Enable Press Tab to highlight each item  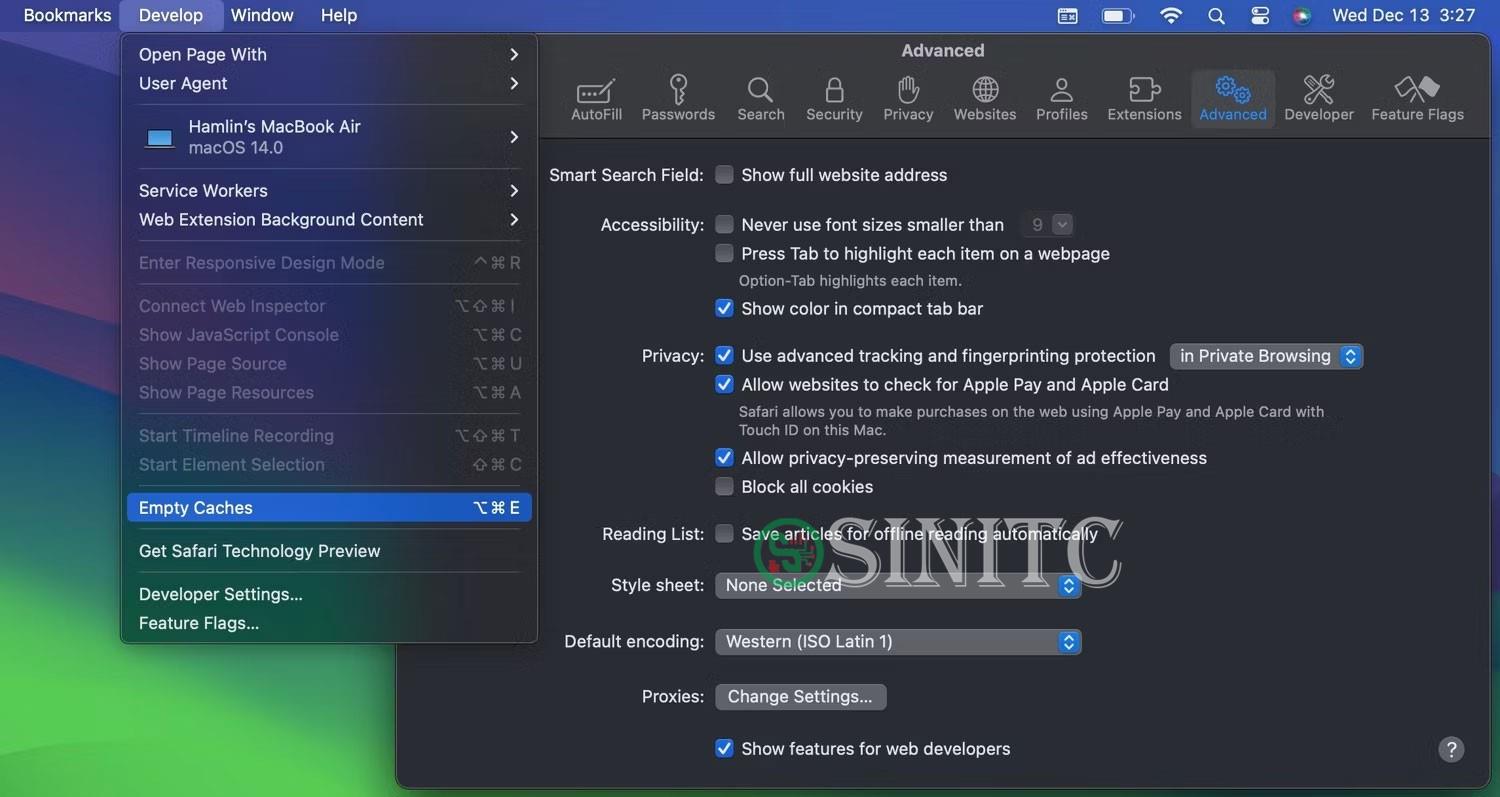(x=724, y=253)
